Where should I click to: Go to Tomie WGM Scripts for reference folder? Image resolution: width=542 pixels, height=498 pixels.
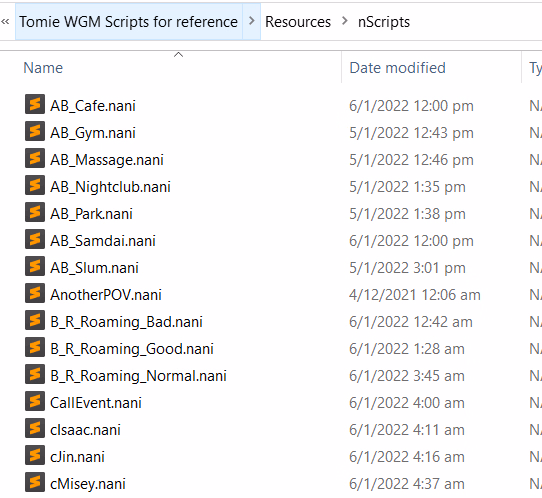pos(129,22)
